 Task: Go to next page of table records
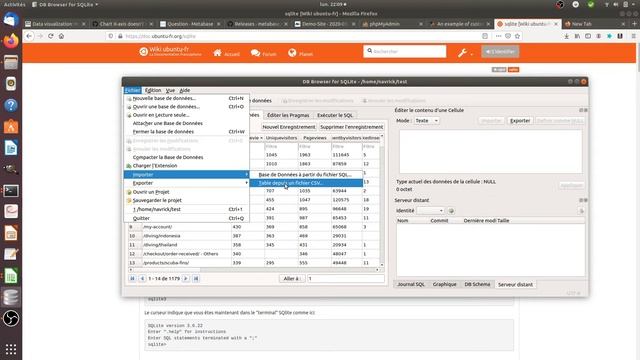coord(186,278)
